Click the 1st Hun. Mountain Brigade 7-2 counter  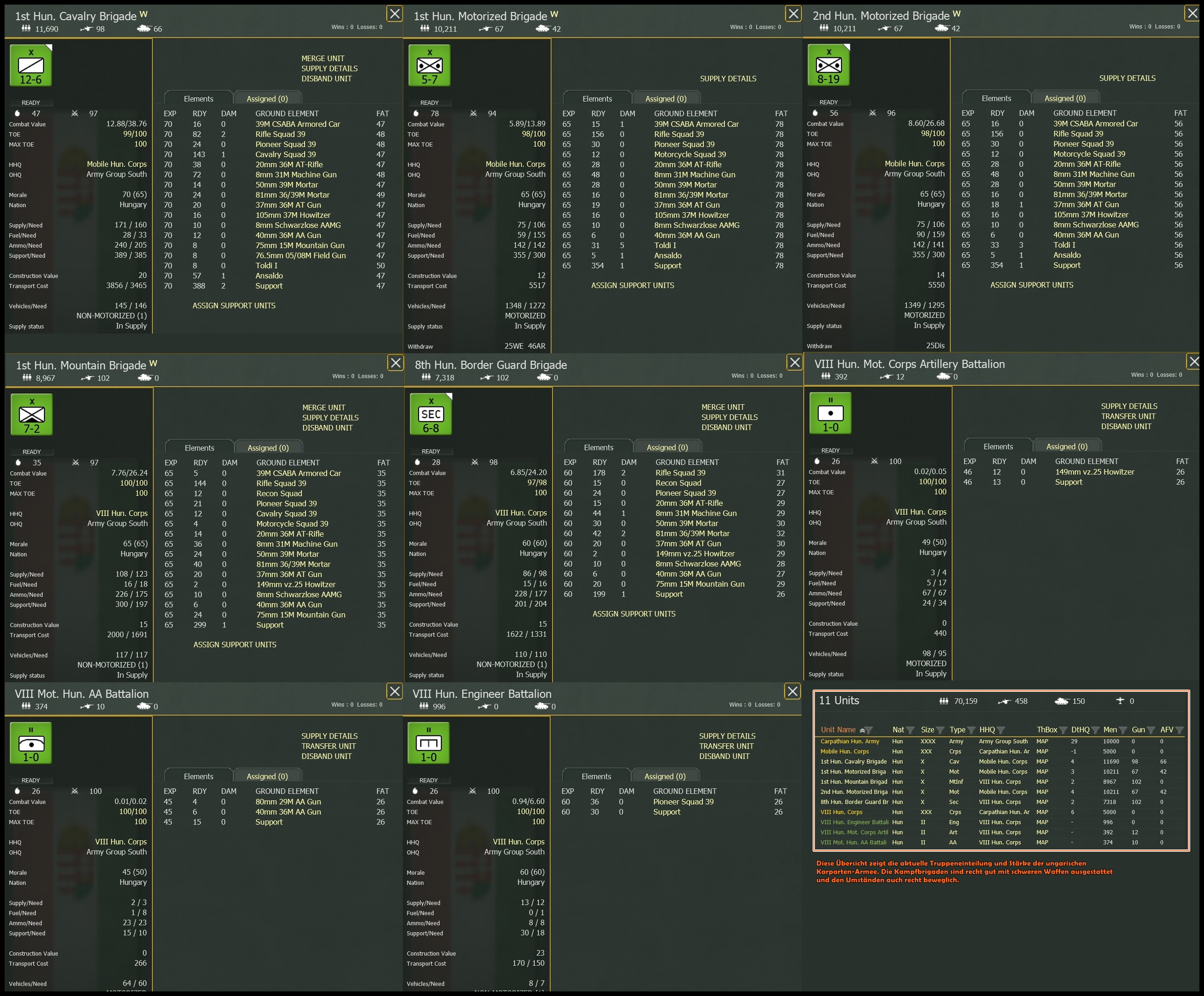coord(32,414)
